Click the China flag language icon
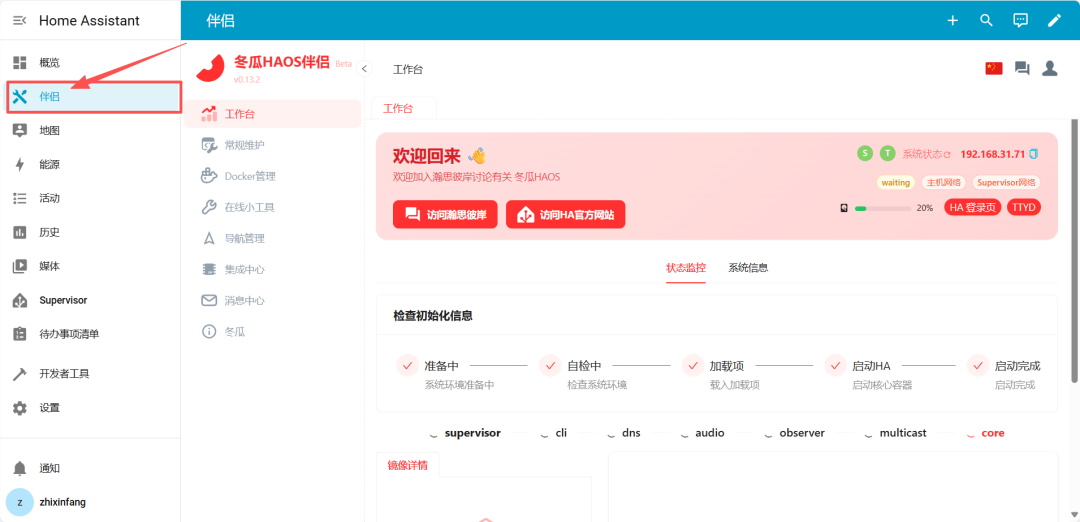This screenshot has height=522, width=1080. pos(993,69)
